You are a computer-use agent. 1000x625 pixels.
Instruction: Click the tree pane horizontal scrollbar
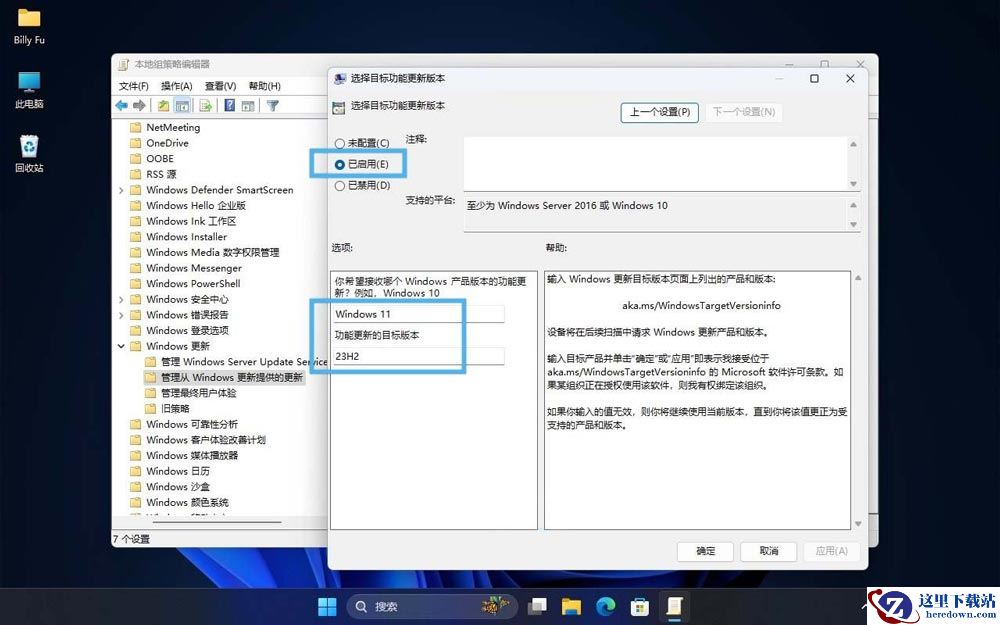point(217,522)
